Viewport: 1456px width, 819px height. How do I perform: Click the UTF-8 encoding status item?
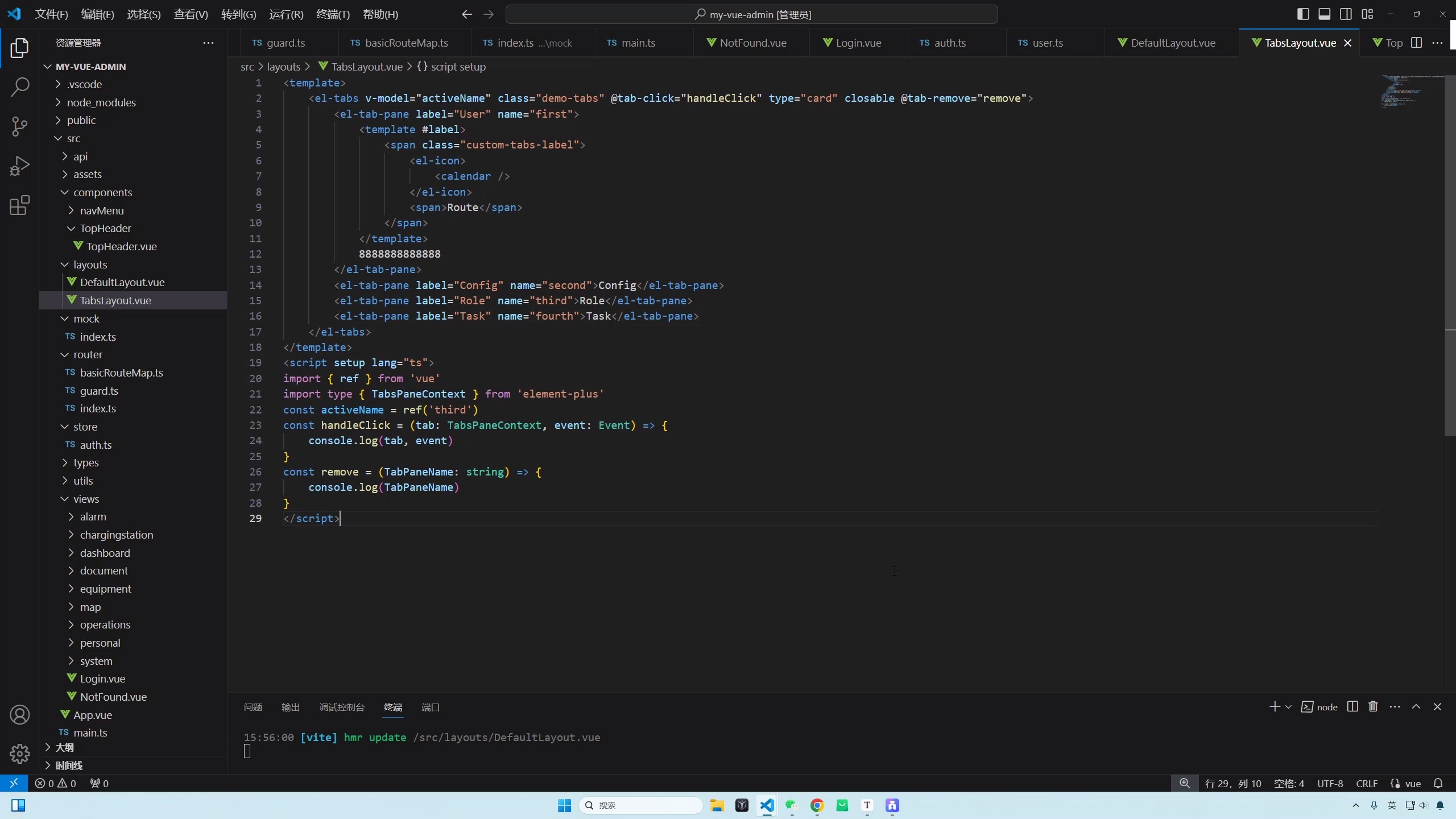(1330, 783)
